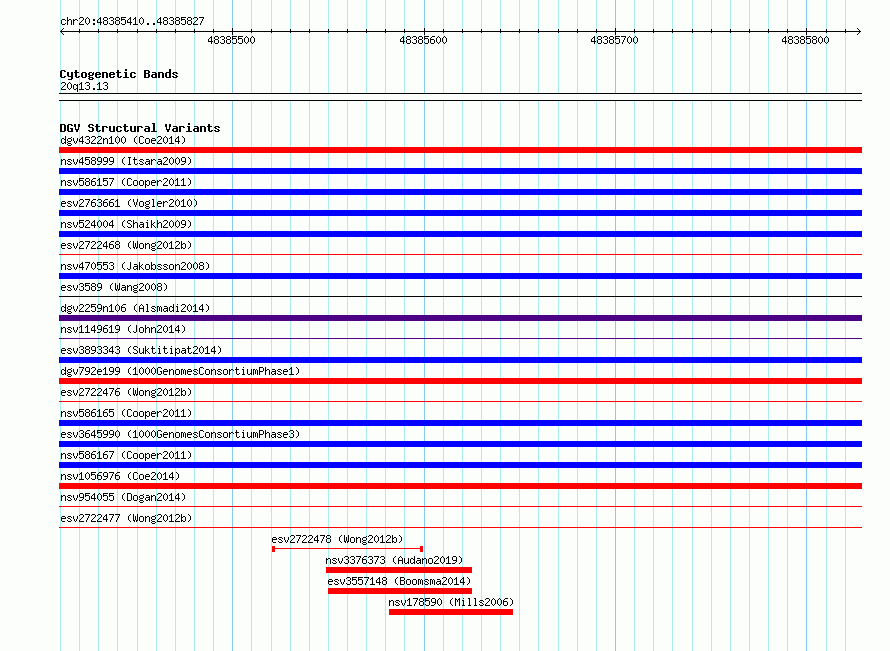Click esv3645990 (1000GenomesConsortiumPhase3) label
The image size is (890, 651).
tap(180, 434)
